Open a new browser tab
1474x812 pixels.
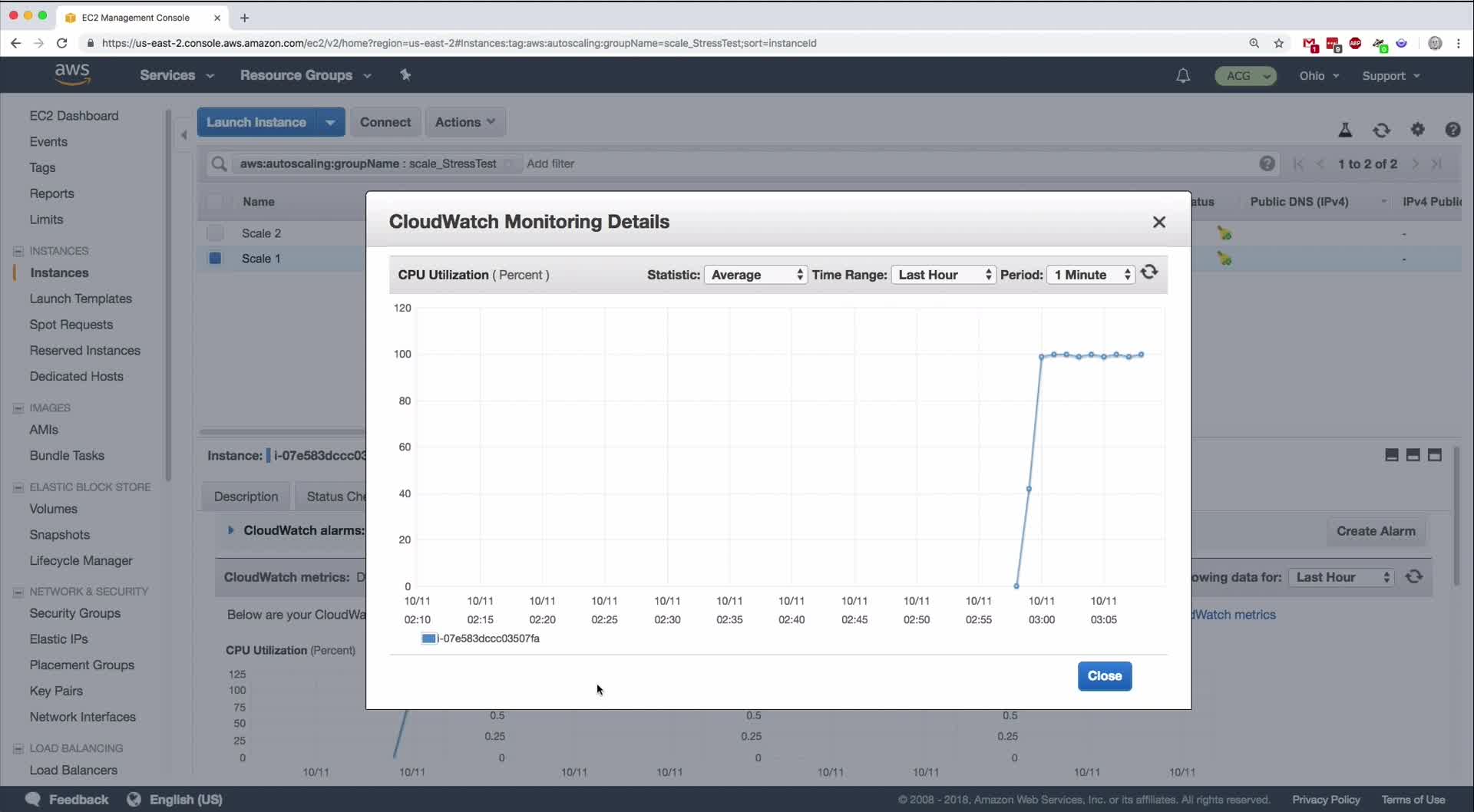tap(244, 17)
